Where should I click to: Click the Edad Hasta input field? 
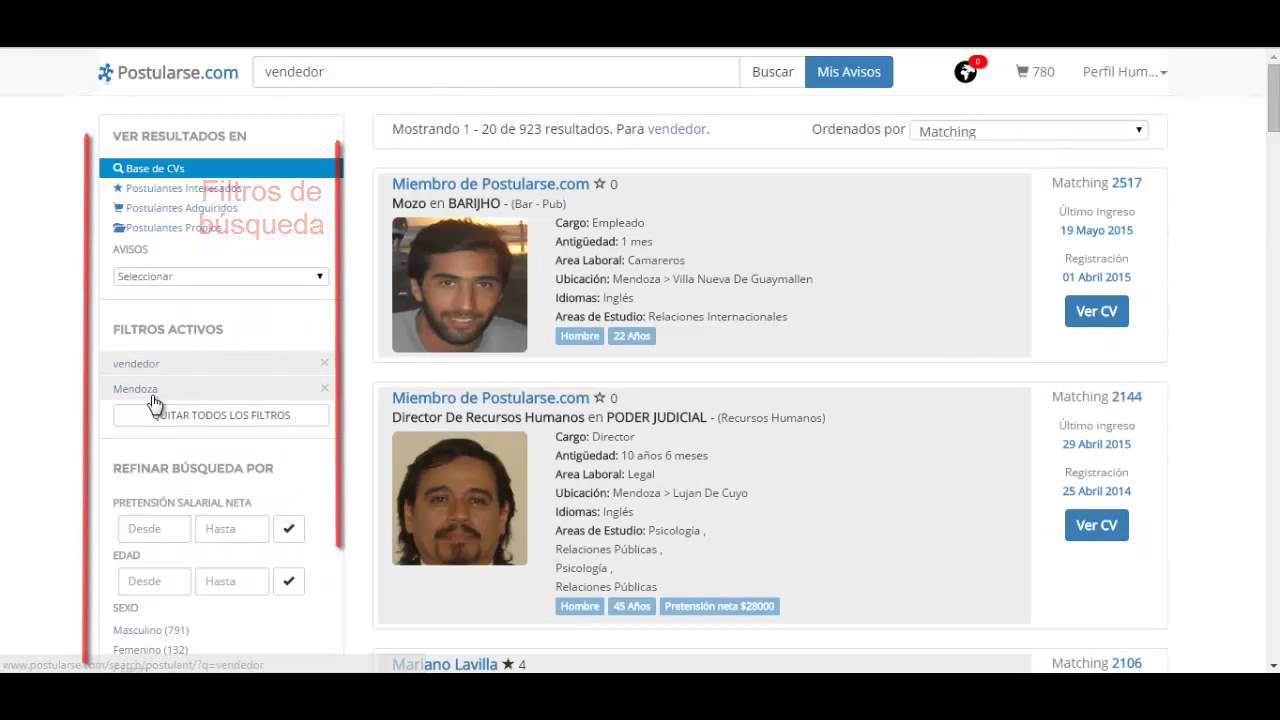[232, 581]
